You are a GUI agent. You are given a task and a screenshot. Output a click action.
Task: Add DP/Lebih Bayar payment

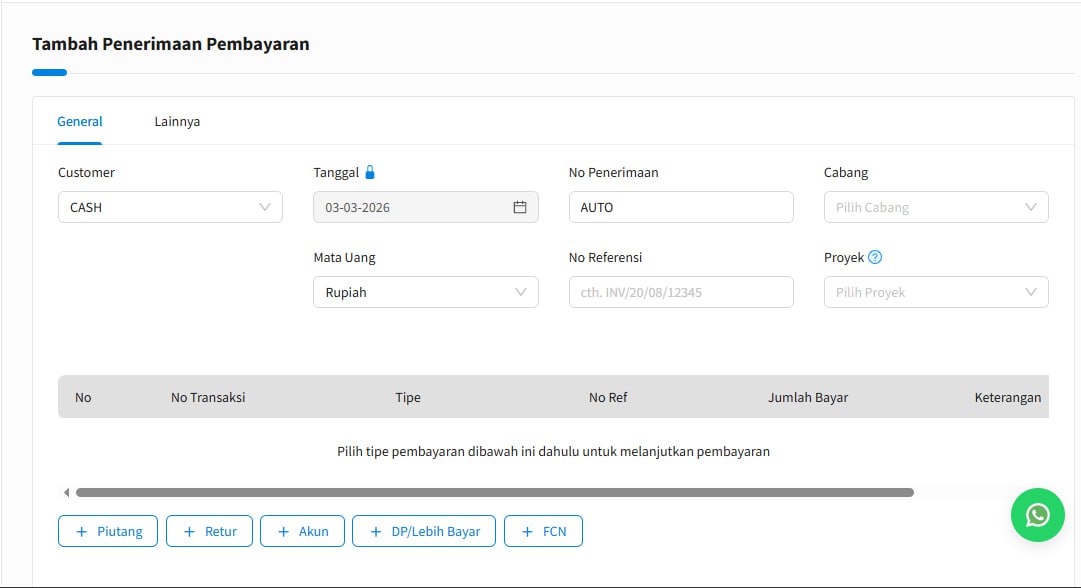pos(424,531)
